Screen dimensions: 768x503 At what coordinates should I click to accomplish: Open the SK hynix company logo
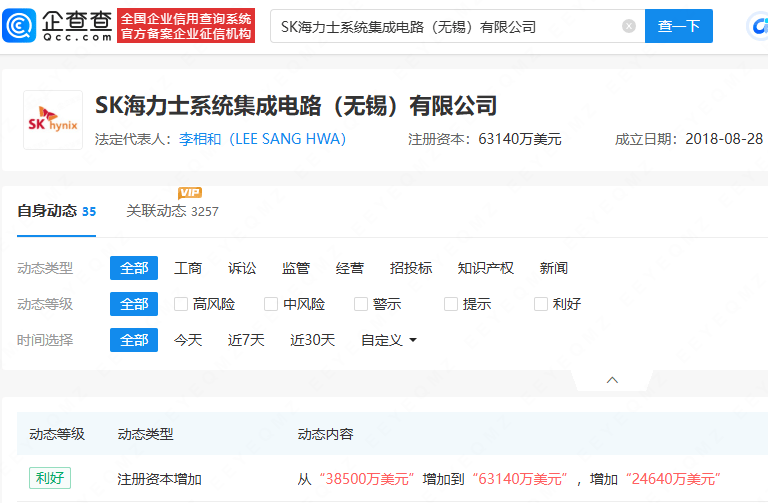[x=53, y=120]
